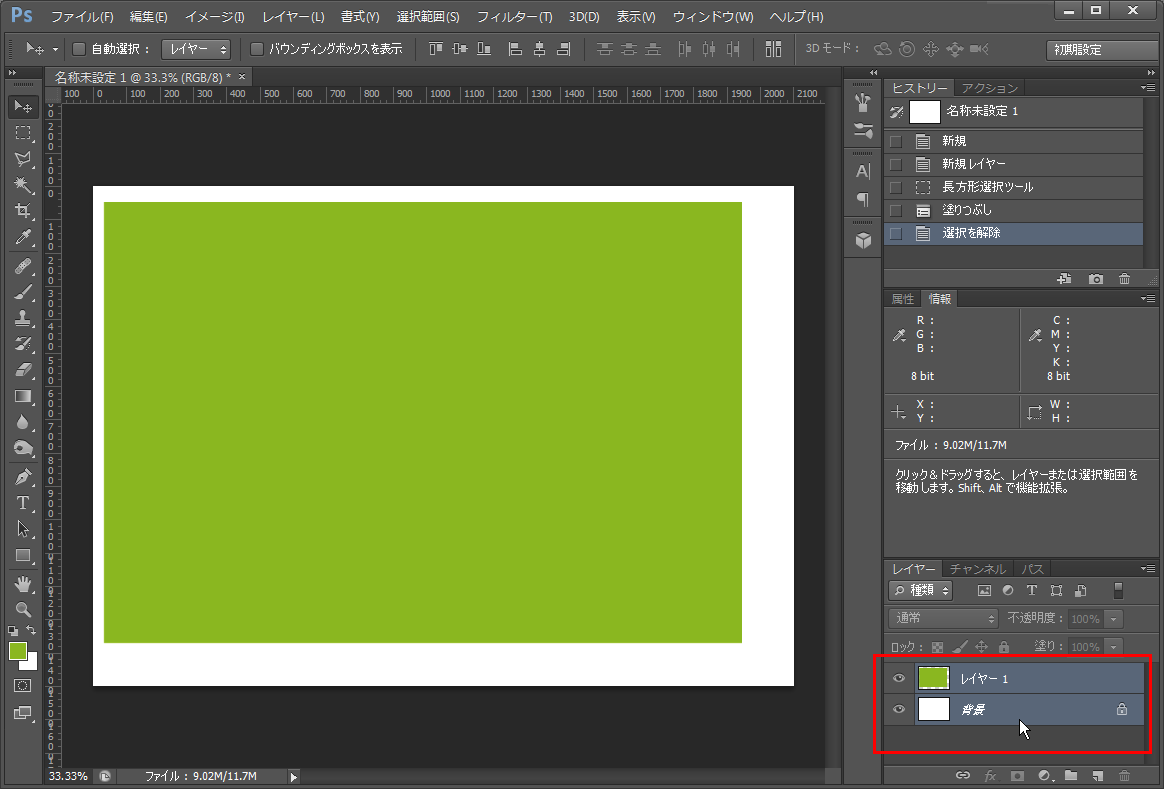Select the 新規レイヤー history state
Screen dimensions: 1164x789
(973, 164)
